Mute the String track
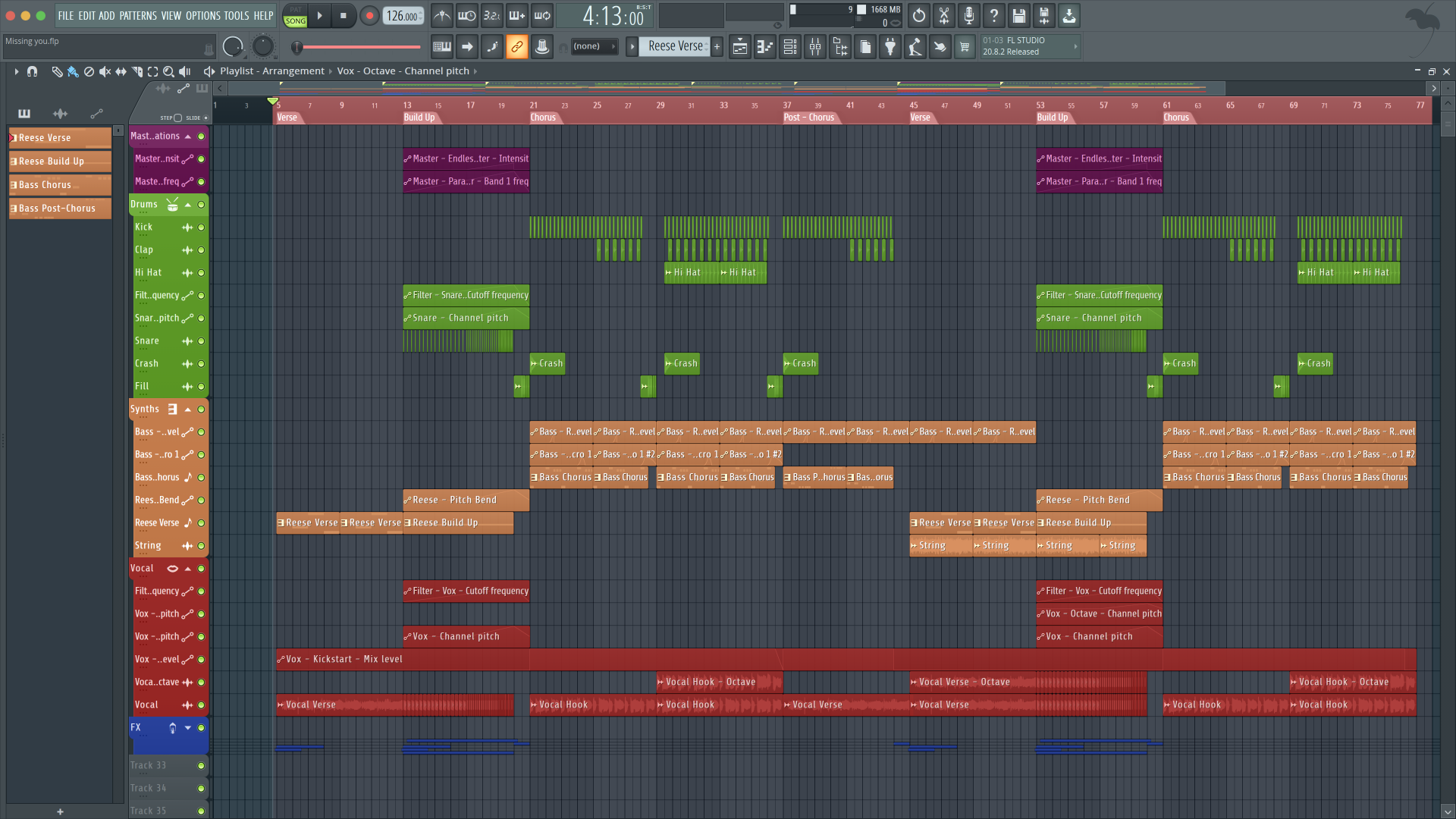 point(201,546)
